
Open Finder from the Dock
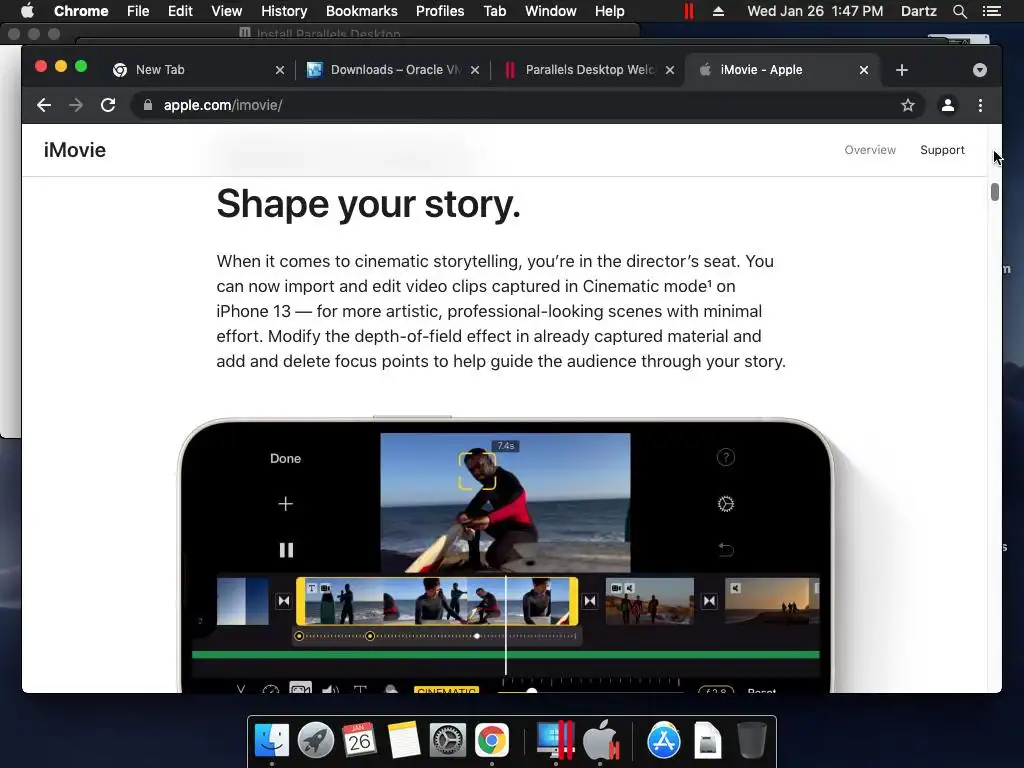pyautogui.click(x=272, y=740)
